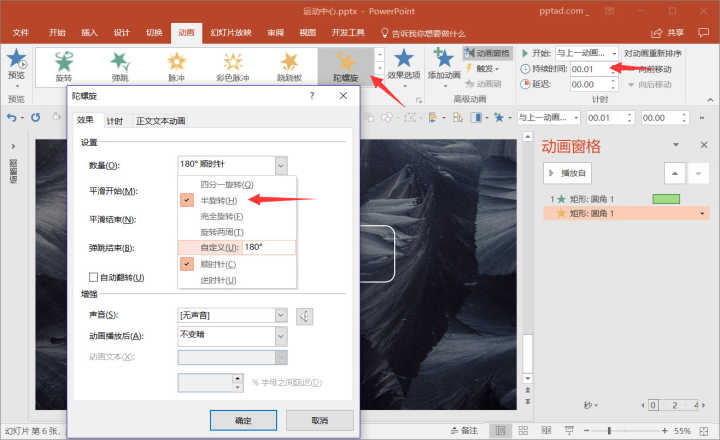Click the zoom out minus button

pos(586,431)
